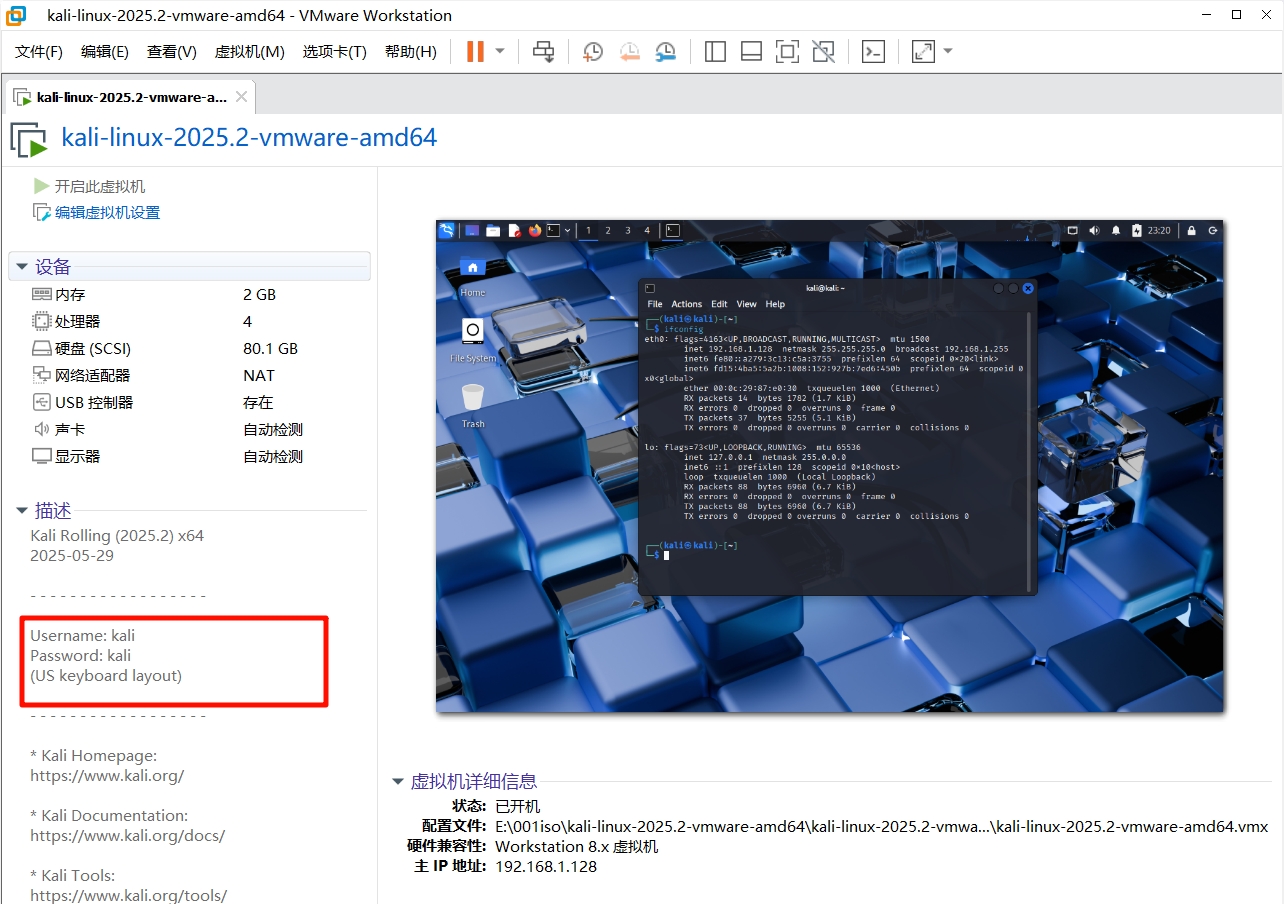Close the kali@kali terminal window

[1027, 288]
